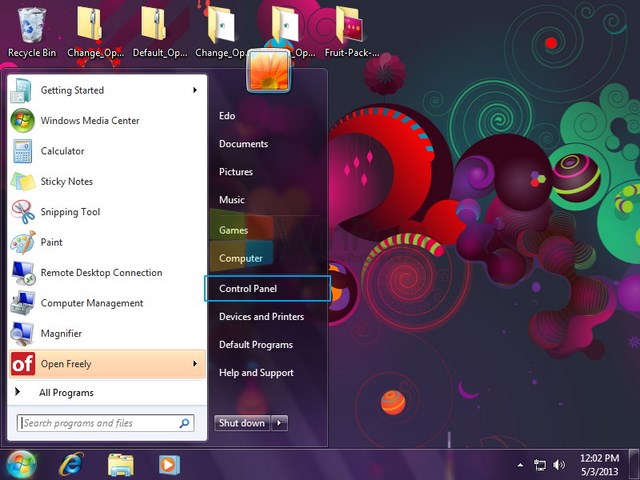
Task: Open Music from the Start menu
Action: pyautogui.click(x=232, y=200)
